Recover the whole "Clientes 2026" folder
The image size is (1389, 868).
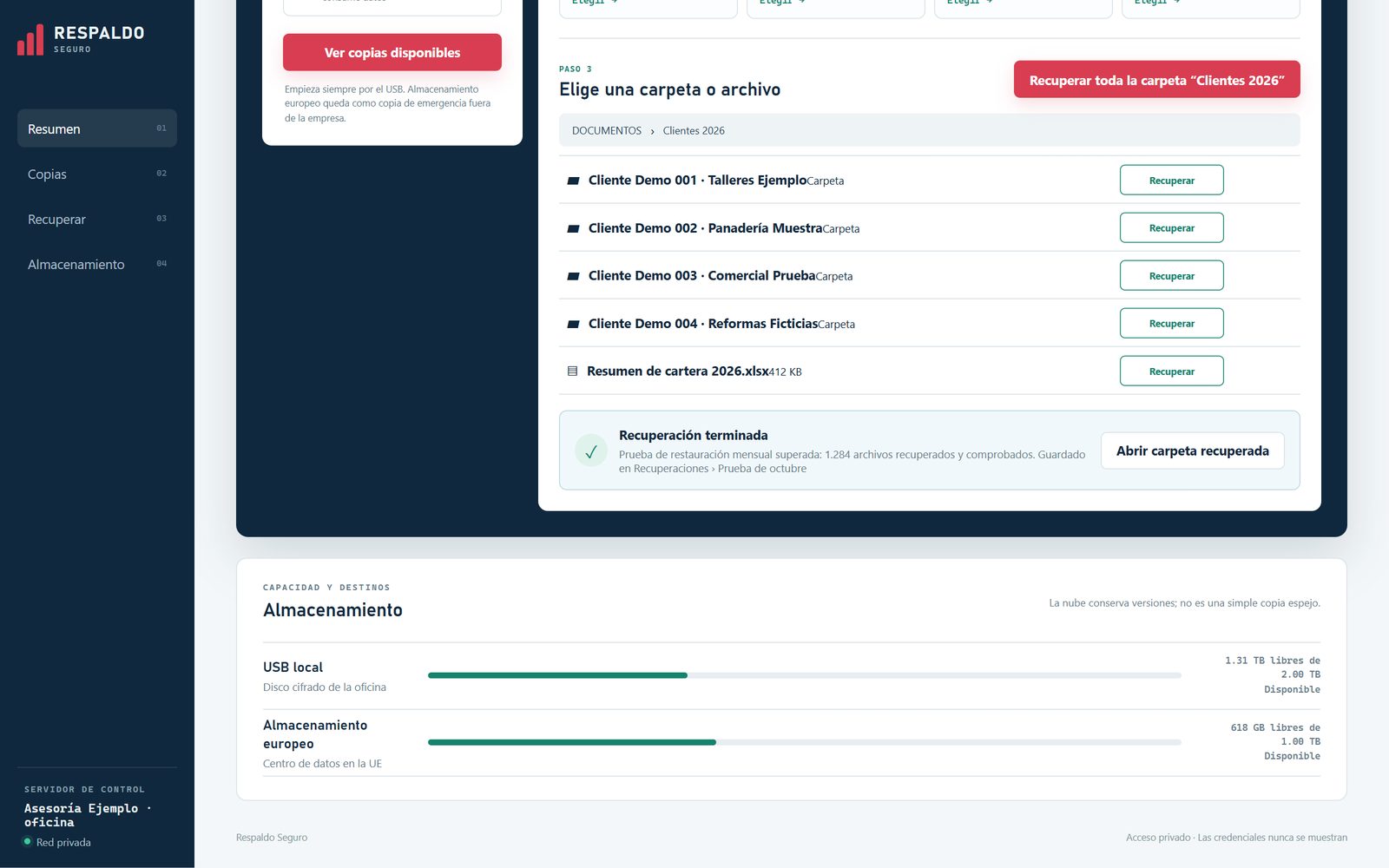(x=1157, y=80)
